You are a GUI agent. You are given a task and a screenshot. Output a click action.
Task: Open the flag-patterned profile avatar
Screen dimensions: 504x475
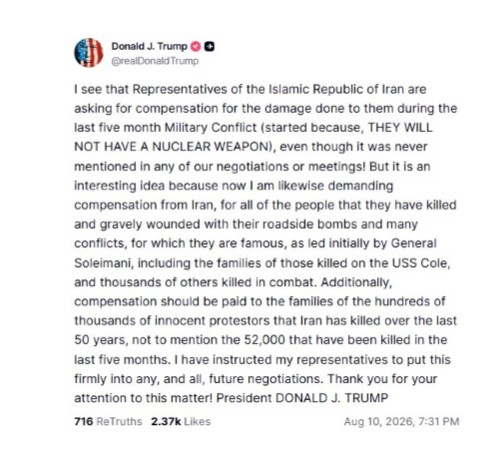tap(89, 53)
